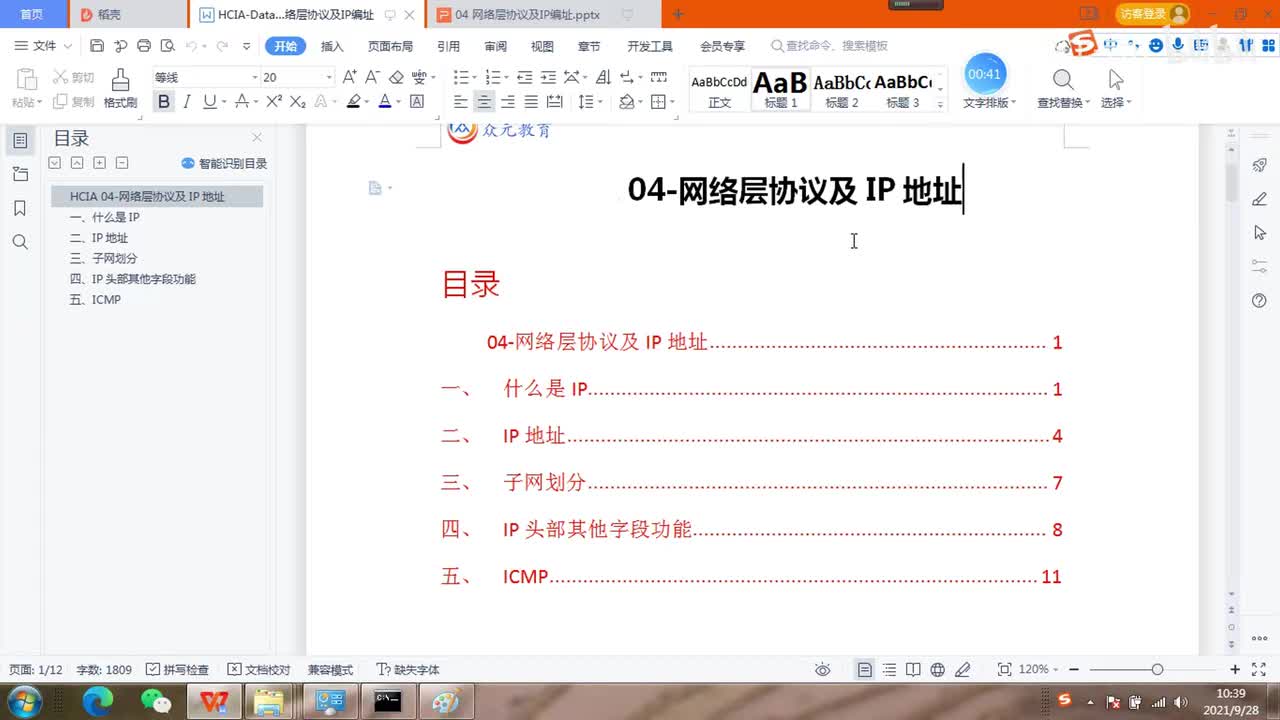
Task: Open the bullet list dropdown
Action: tap(474, 77)
